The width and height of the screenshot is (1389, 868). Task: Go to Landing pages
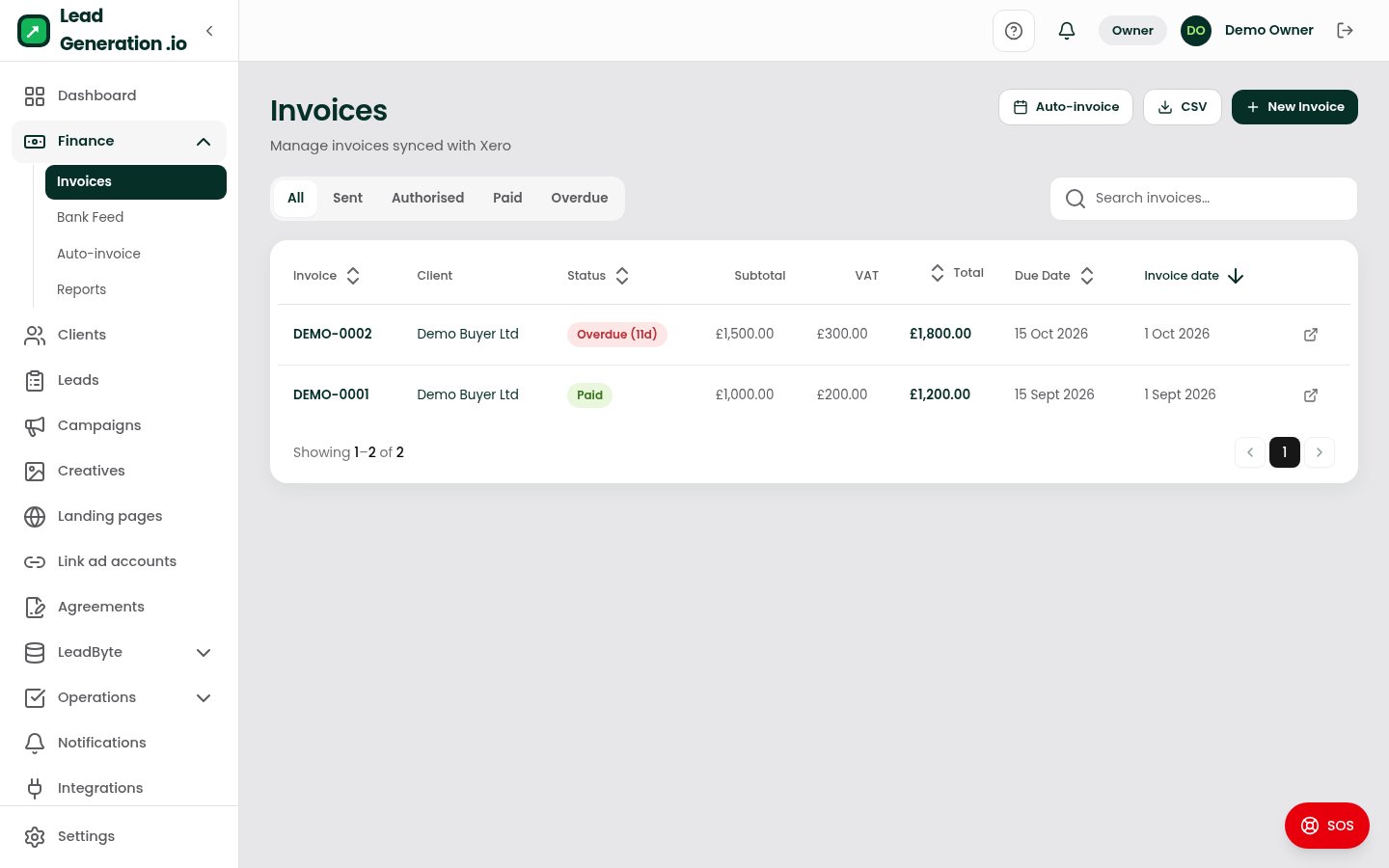[x=119, y=516]
